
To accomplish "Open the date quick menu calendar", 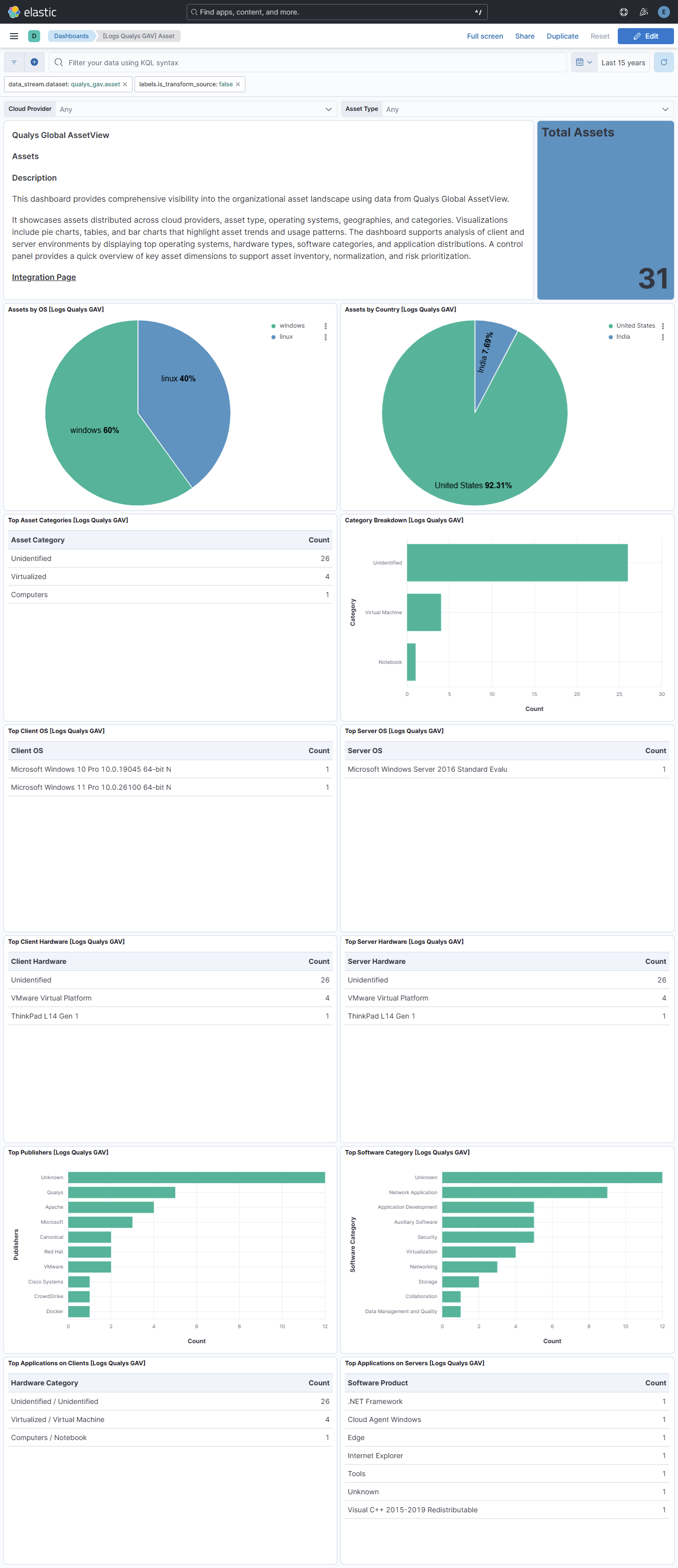I will [x=584, y=62].
